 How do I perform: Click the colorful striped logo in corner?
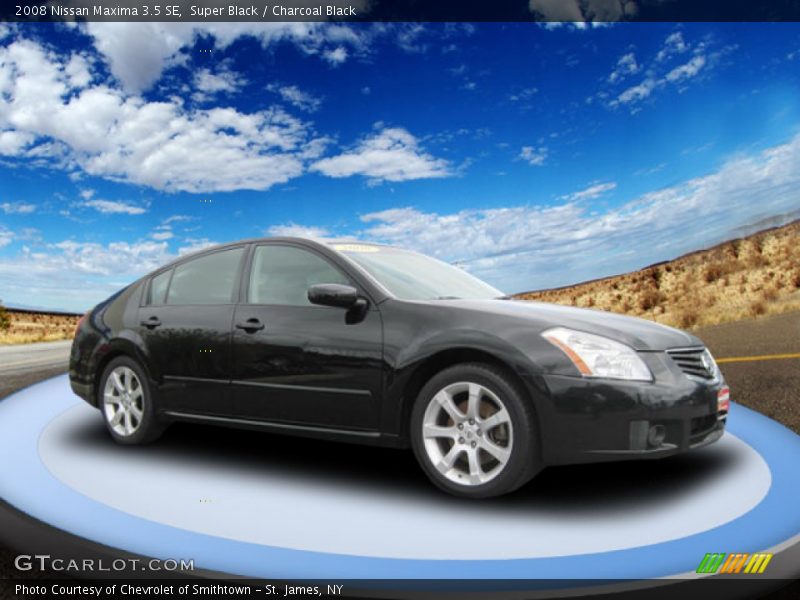(734, 563)
